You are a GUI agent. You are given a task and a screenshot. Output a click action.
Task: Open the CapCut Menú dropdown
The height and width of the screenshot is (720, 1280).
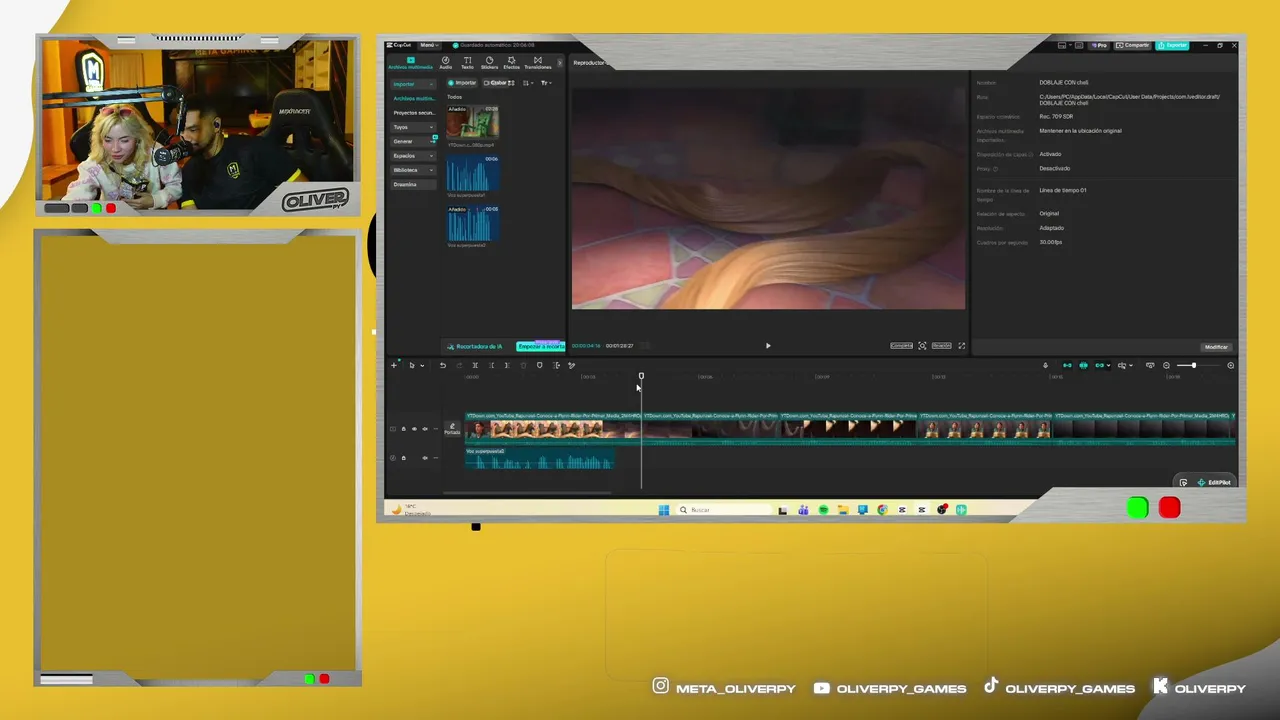pos(428,45)
